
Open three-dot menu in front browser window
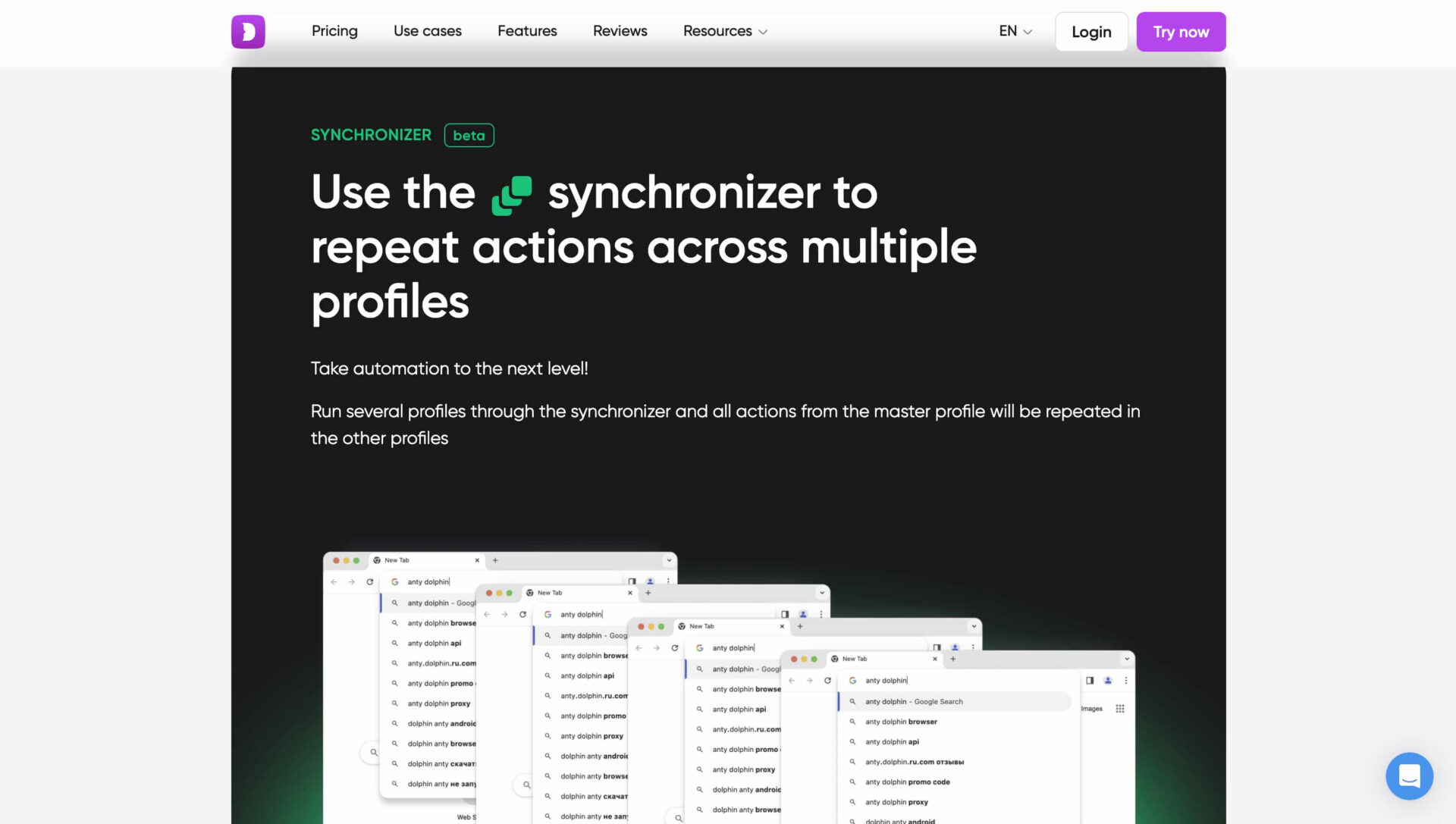[1126, 681]
